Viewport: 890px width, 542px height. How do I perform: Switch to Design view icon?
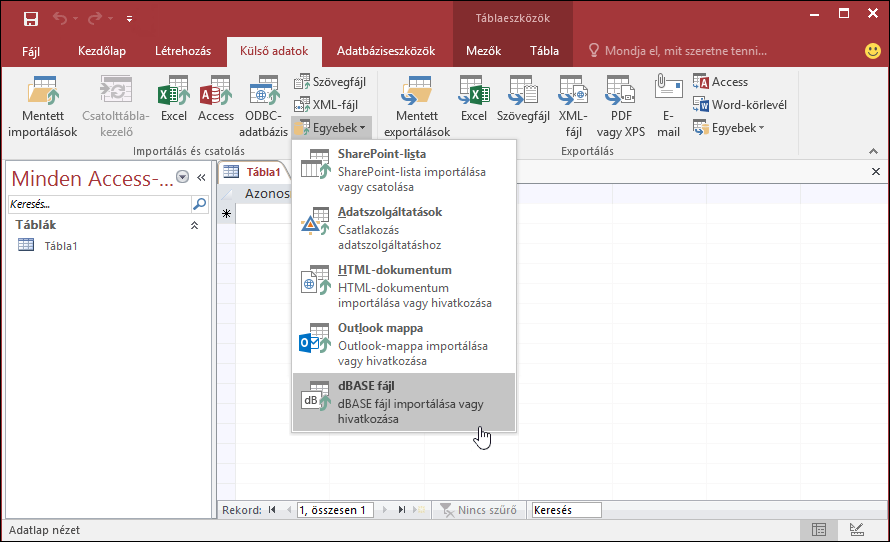(x=857, y=530)
